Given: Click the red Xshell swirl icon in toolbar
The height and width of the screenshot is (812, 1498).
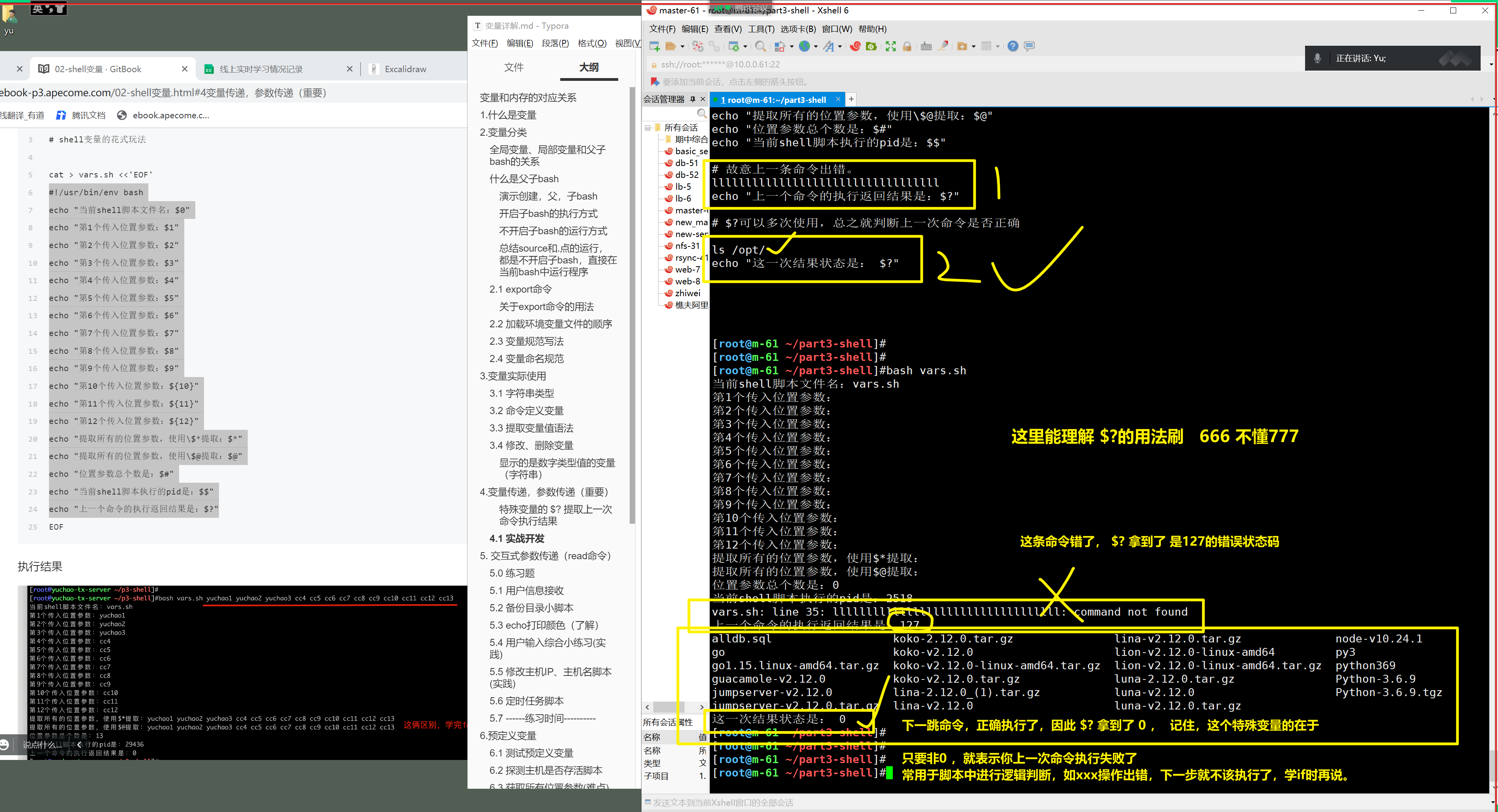Looking at the screenshot, I should point(855,47).
